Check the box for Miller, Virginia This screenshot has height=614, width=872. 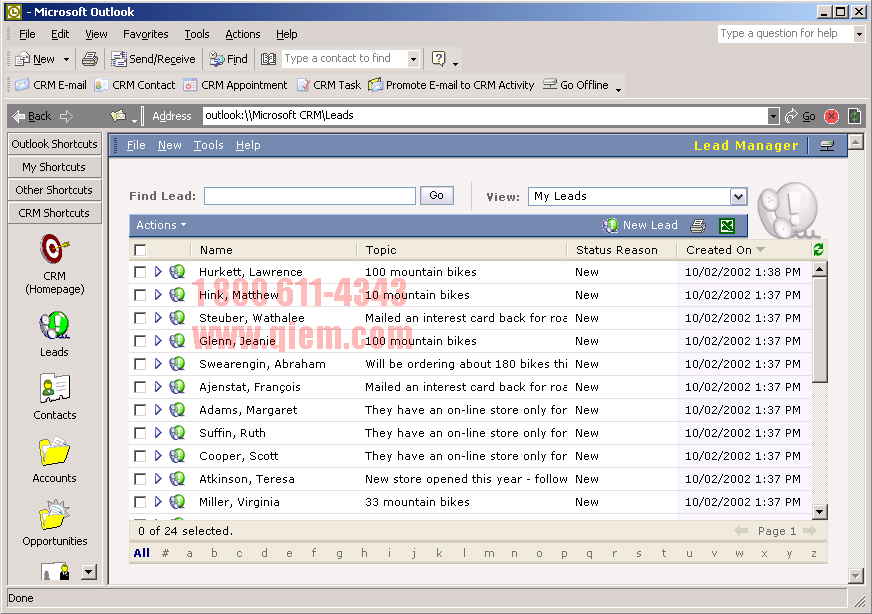click(x=140, y=502)
